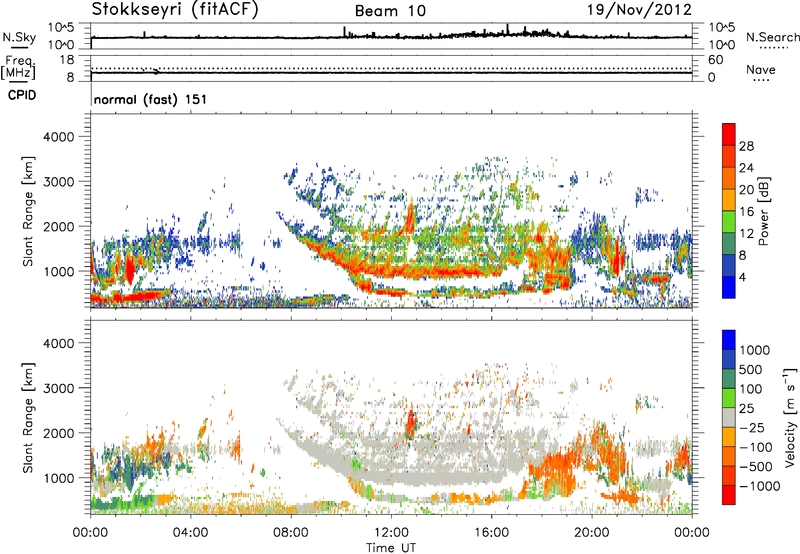Click the 'Velocity [m s⁻¹]' colorbar label
800x554 pixels.
[x=790, y=417]
